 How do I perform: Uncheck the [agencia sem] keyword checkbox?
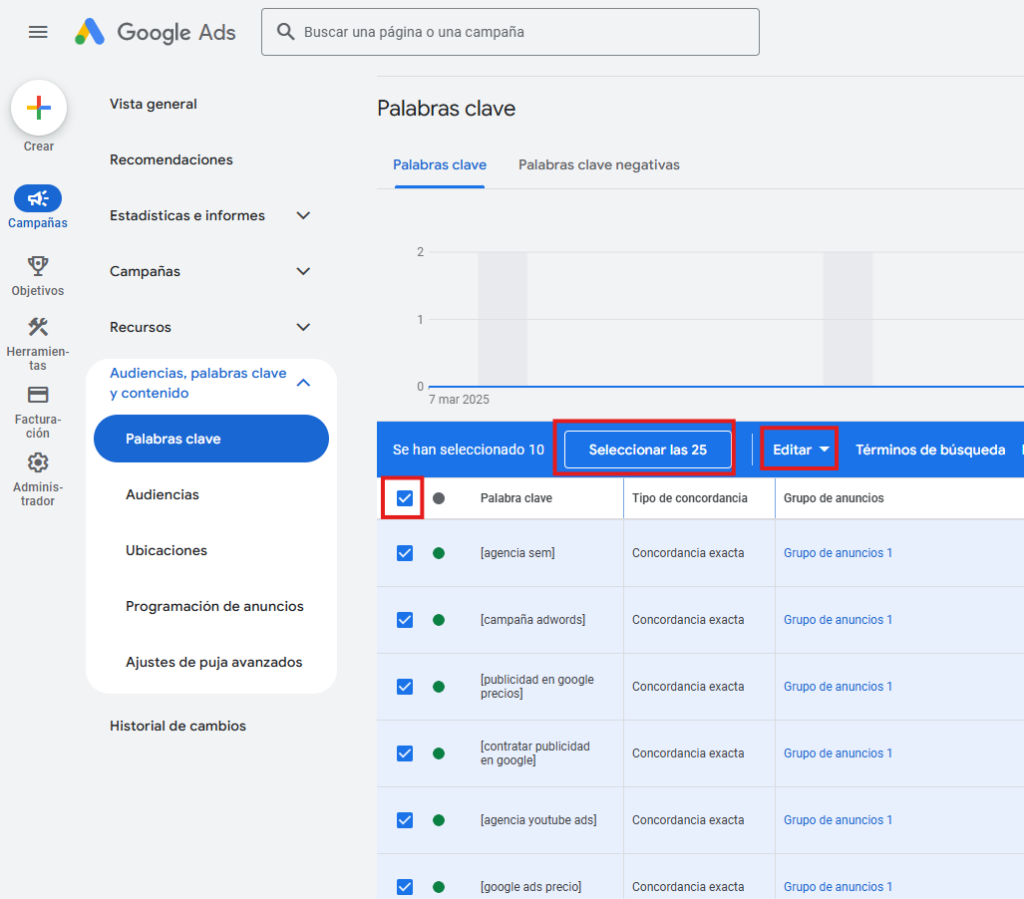point(405,553)
